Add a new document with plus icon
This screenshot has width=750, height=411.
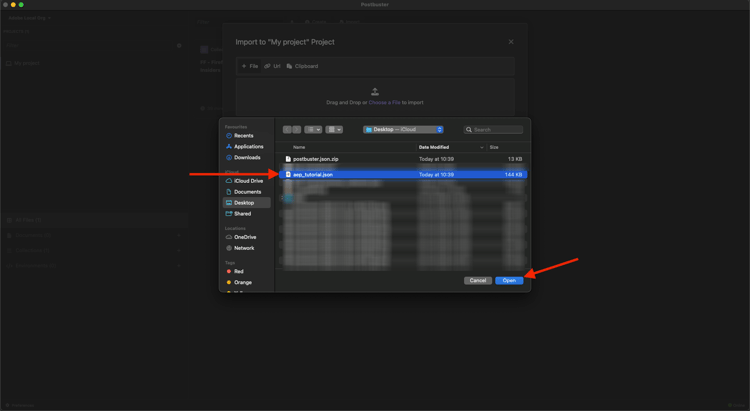point(179,235)
